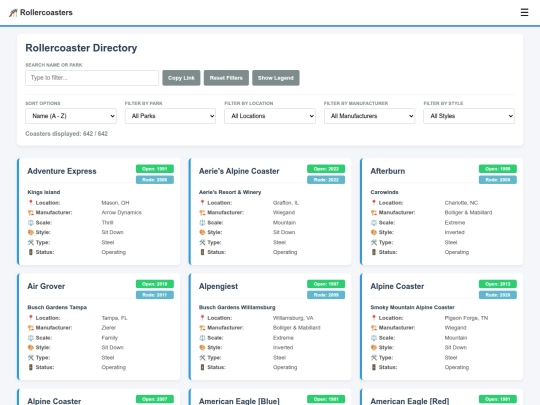
Task: Click the Open 2022 badge on Aerie's Alpine Coaster
Action: click(x=326, y=169)
